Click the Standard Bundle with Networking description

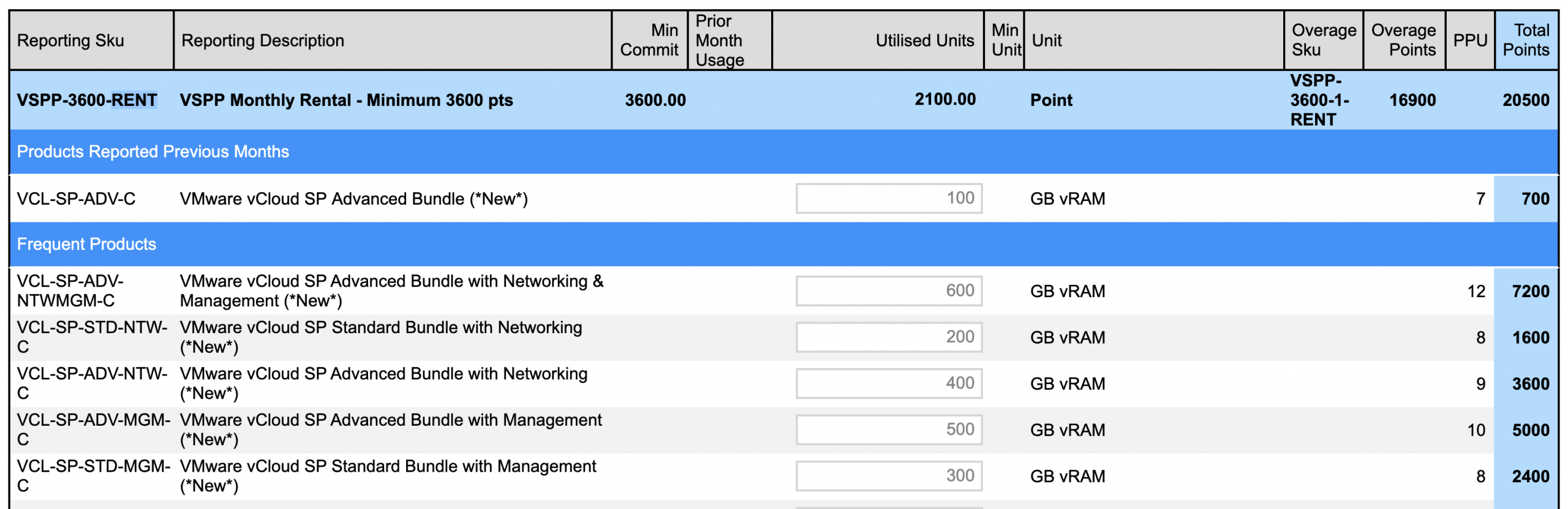coord(381,337)
